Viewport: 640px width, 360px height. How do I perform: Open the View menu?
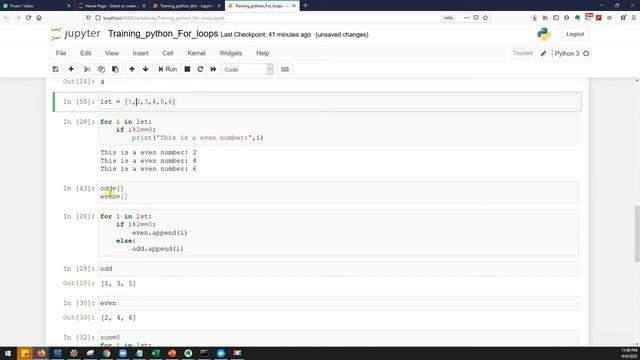tap(111, 53)
